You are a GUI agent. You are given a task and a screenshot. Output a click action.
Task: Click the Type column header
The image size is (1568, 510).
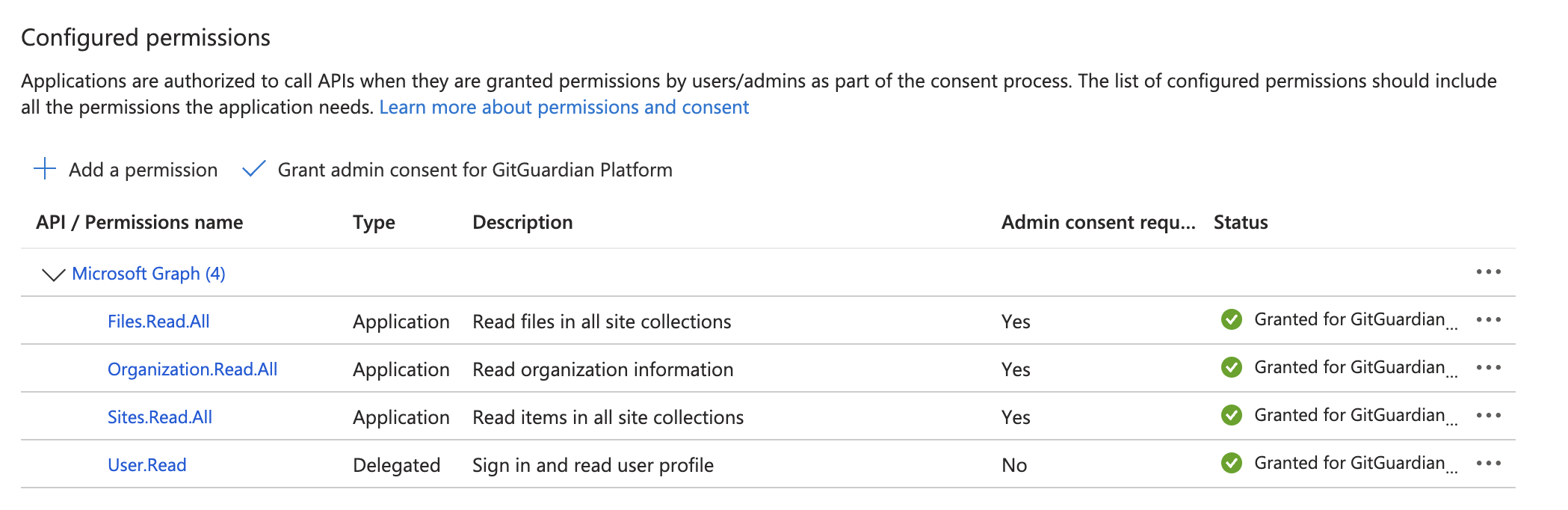pyautogui.click(x=374, y=223)
